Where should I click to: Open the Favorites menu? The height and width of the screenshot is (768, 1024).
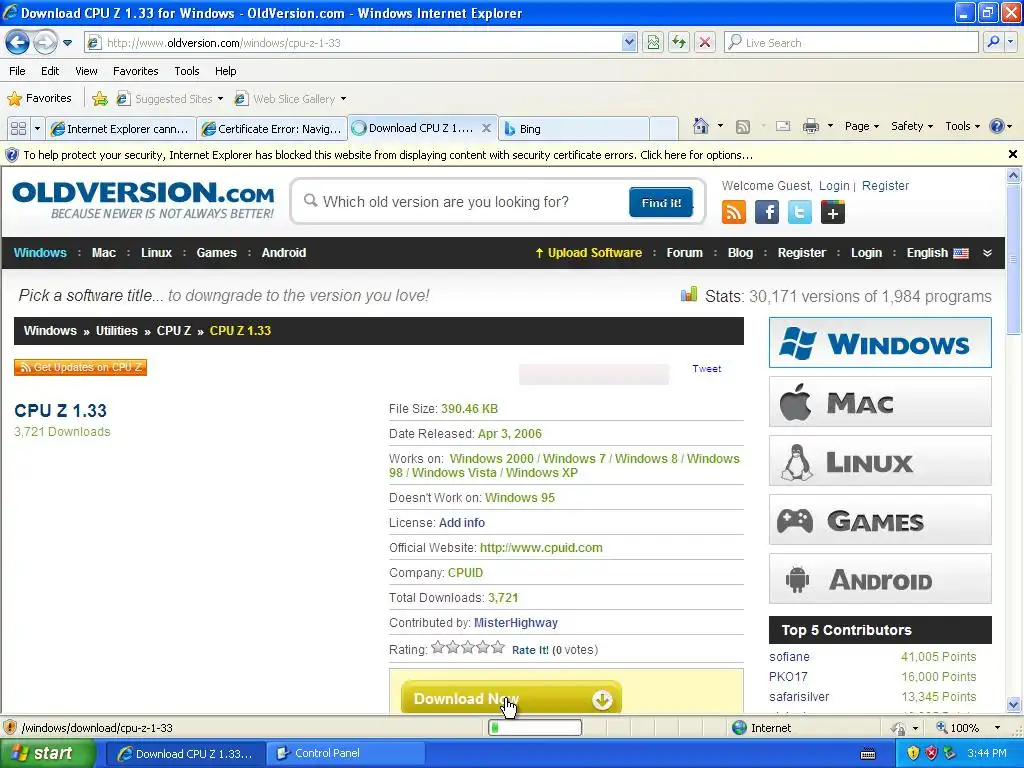click(135, 71)
